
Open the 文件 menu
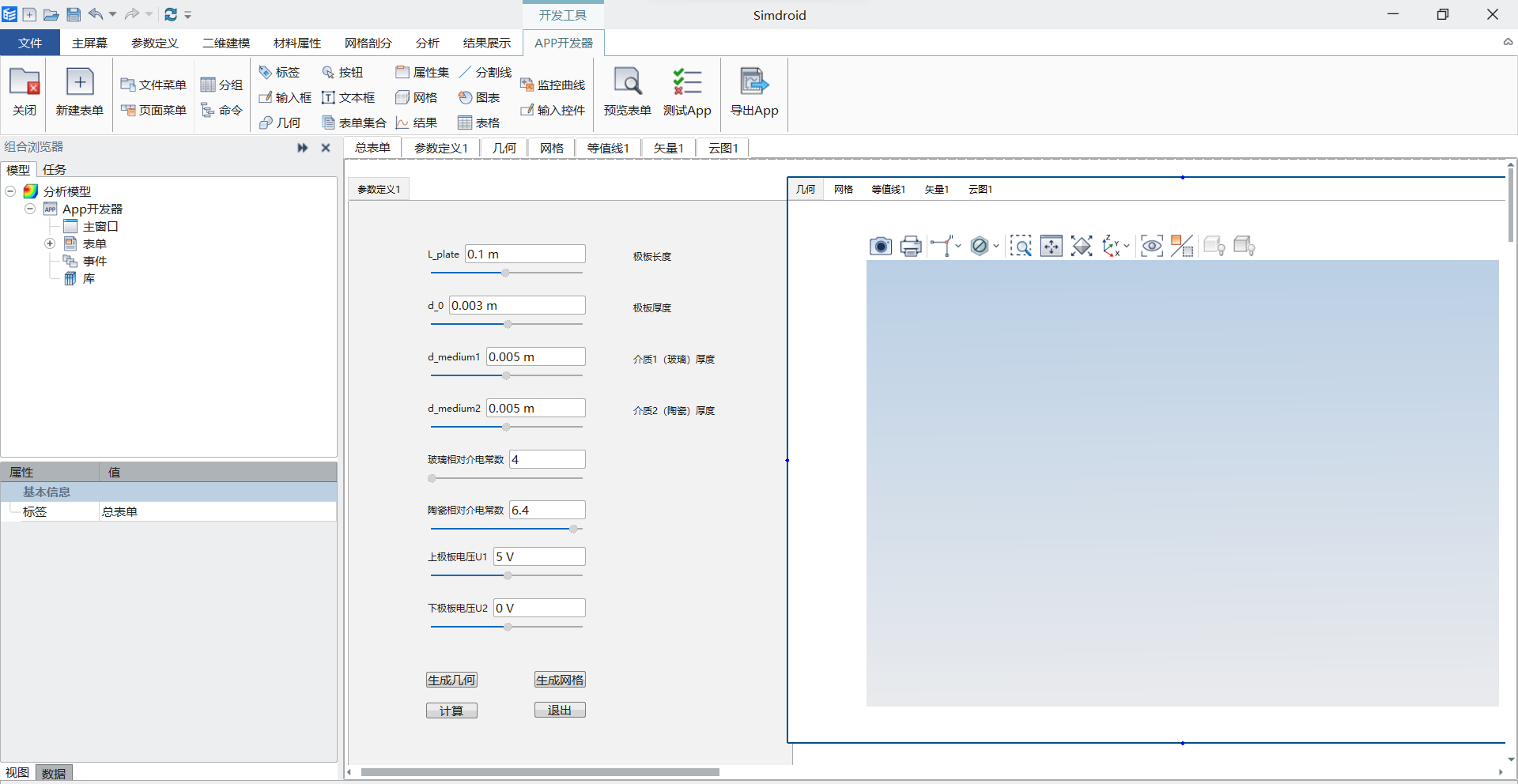(x=30, y=43)
